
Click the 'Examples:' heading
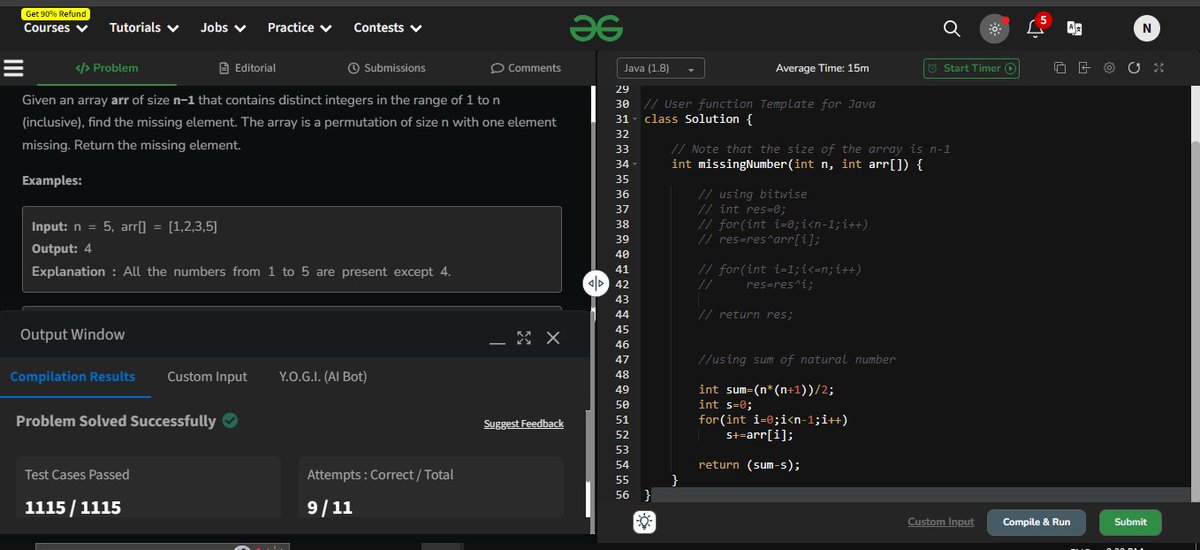point(52,181)
